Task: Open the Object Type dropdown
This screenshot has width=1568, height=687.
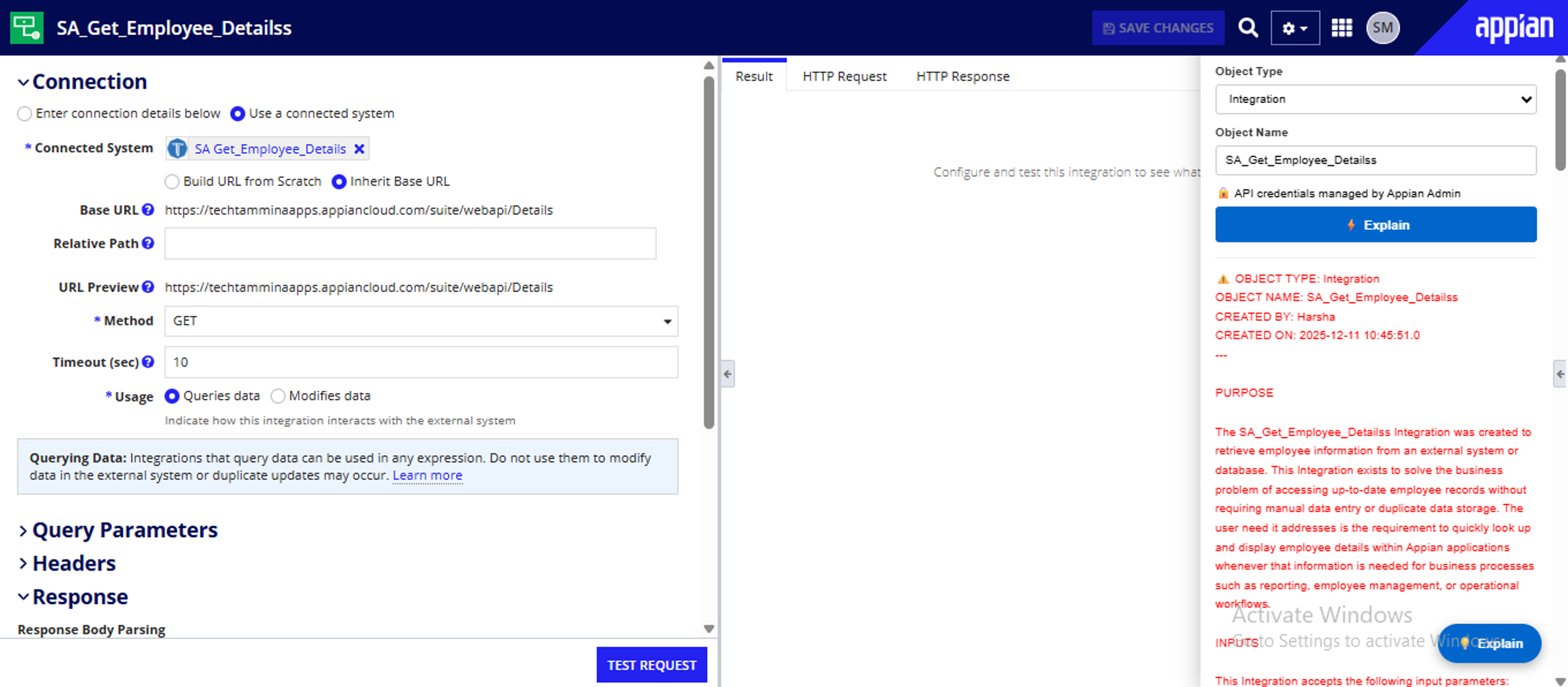Action: (1375, 99)
